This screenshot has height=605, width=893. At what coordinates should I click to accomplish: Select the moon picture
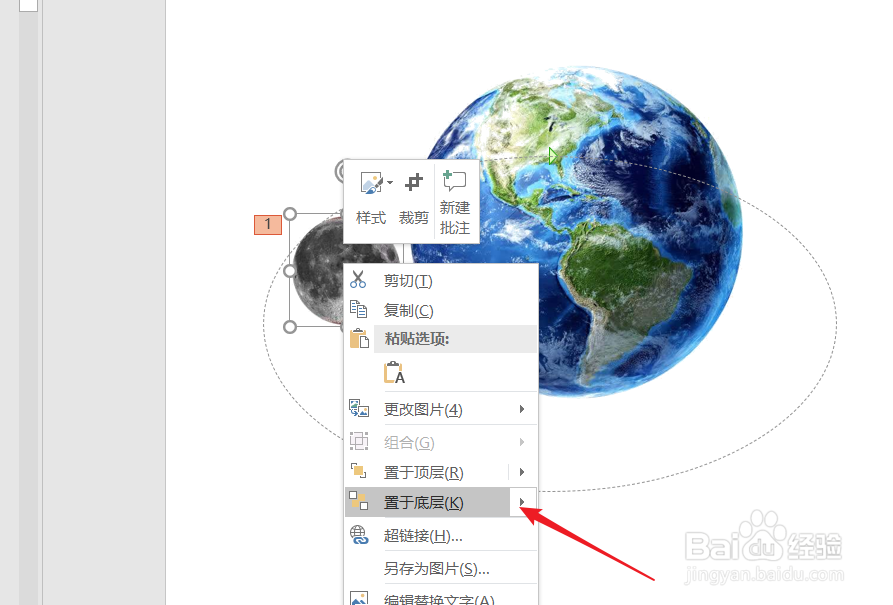point(319,272)
